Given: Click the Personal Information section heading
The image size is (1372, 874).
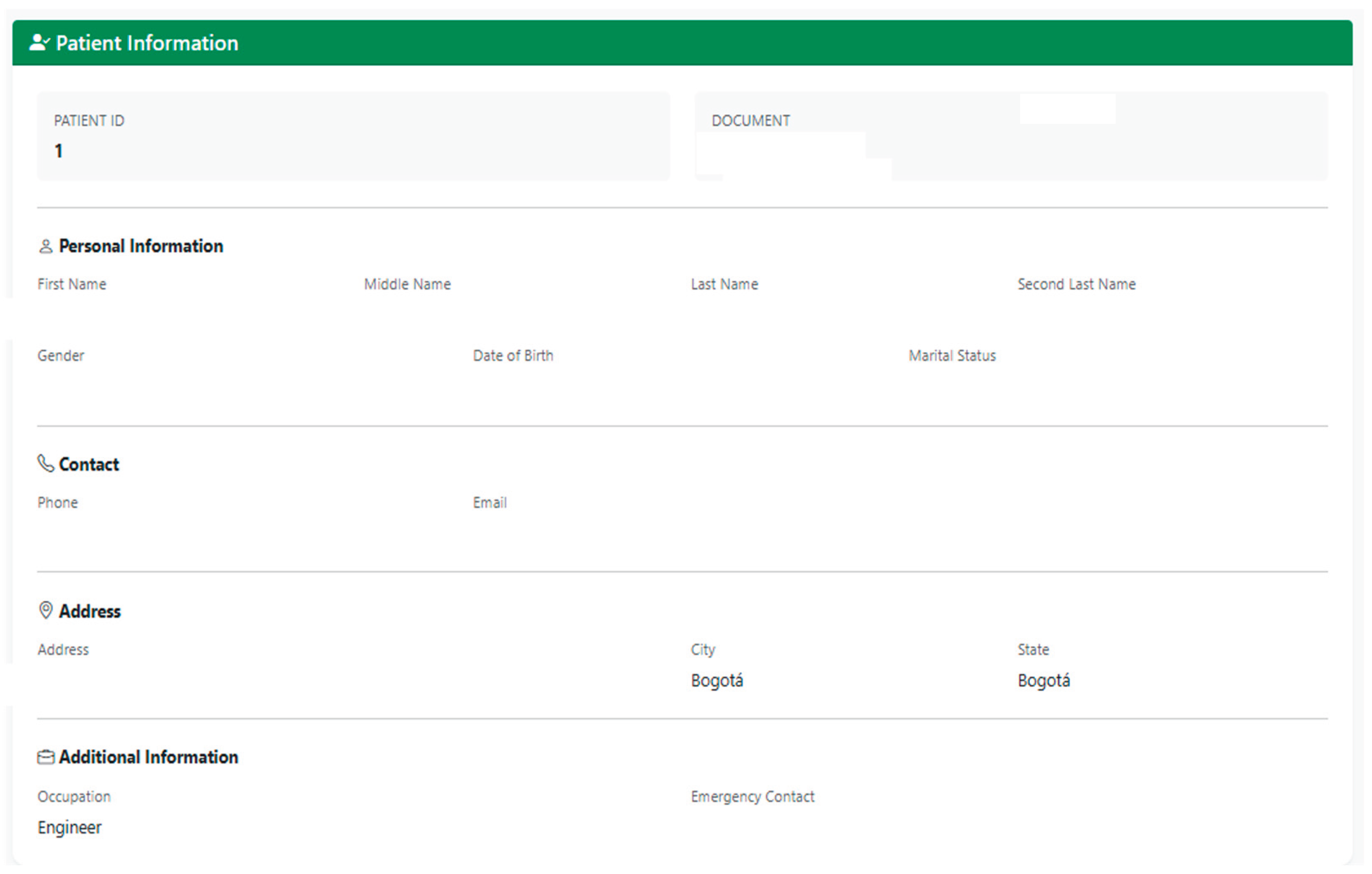Looking at the screenshot, I should coord(141,246).
